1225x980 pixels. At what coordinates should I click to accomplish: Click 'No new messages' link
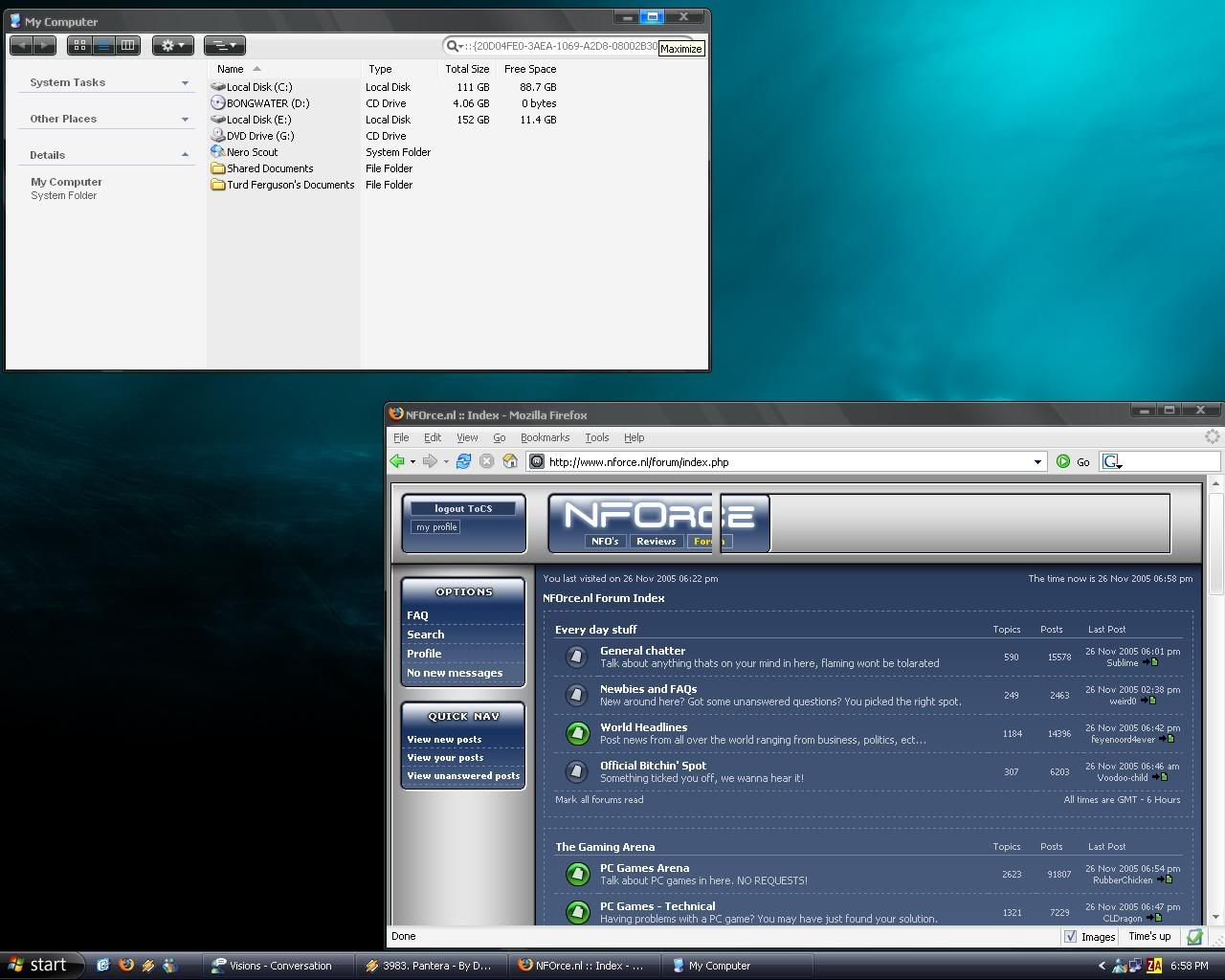coord(455,673)
